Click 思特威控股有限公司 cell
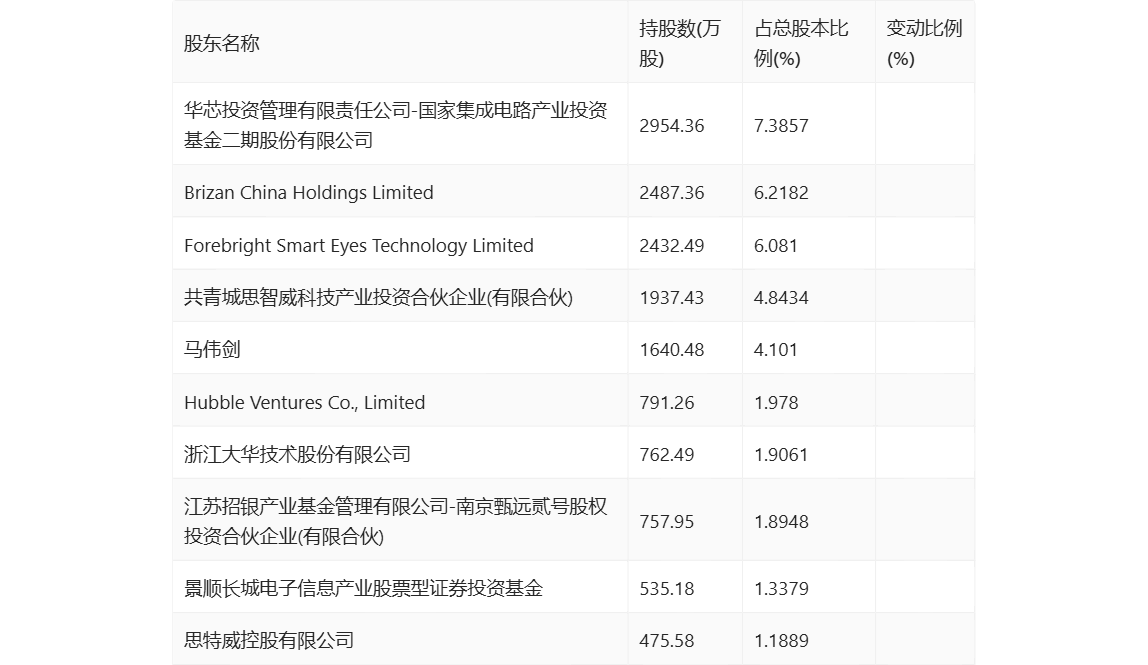This screenshot has height=665, width=1148. pos(269,640)
